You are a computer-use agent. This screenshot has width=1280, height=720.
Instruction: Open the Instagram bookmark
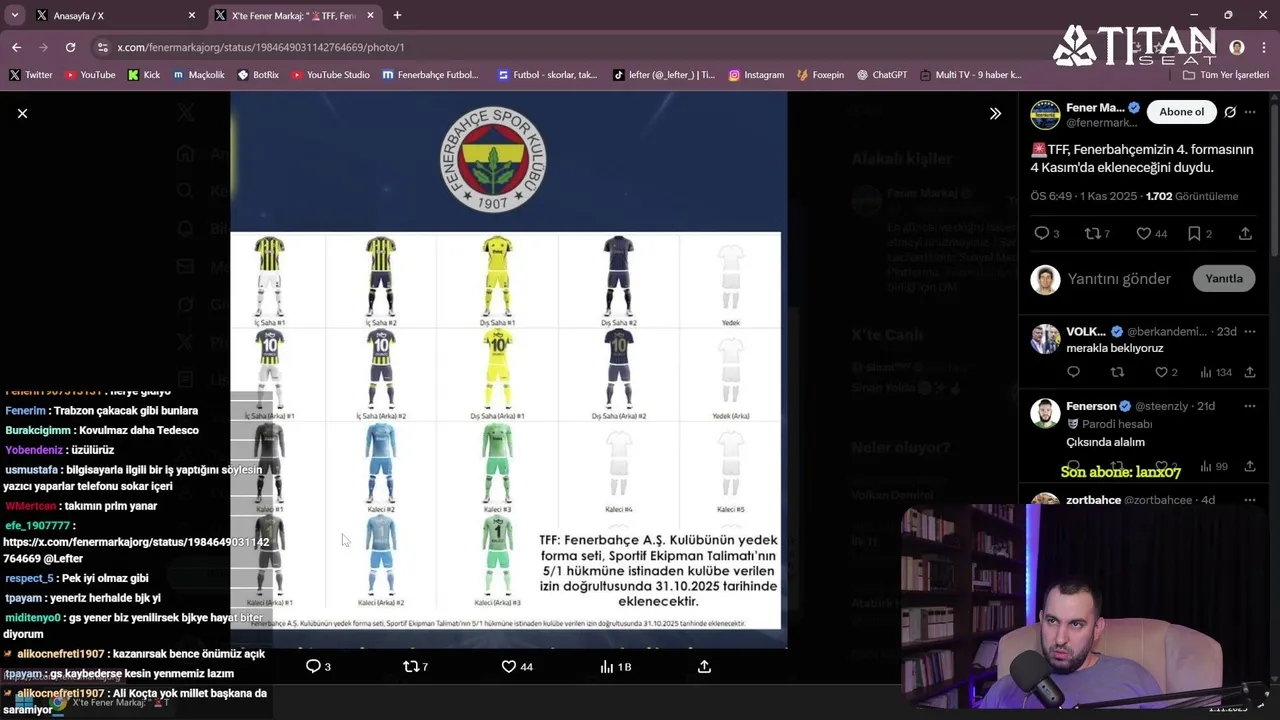click(756, 75)
